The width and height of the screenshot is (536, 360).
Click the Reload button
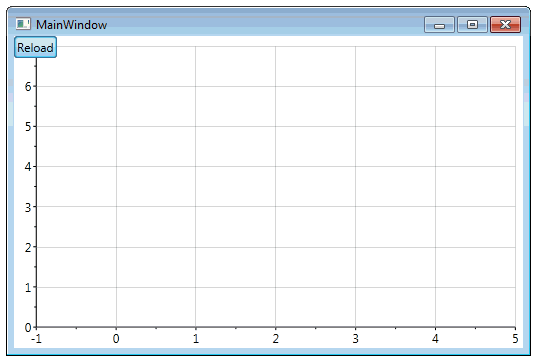click(35, 47)
